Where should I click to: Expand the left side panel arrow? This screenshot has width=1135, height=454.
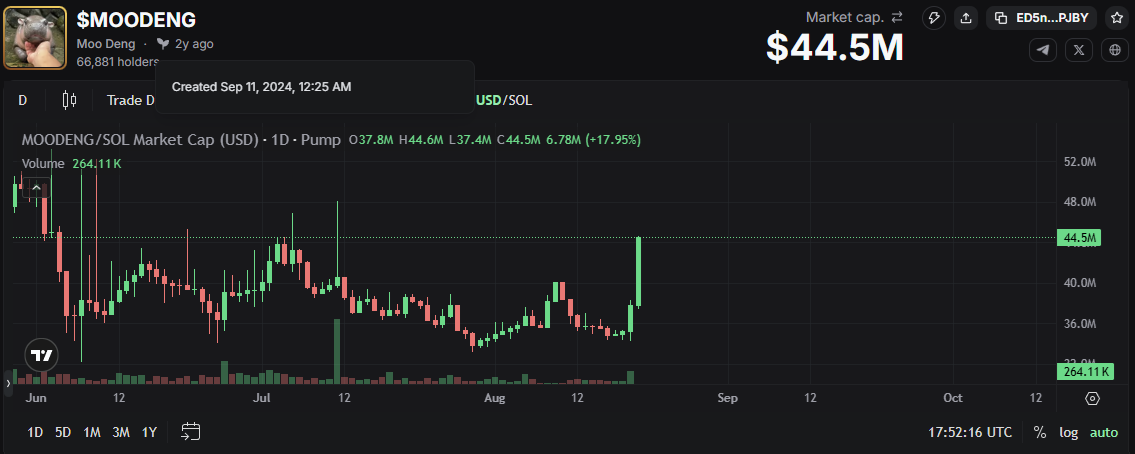coord(8,382)
